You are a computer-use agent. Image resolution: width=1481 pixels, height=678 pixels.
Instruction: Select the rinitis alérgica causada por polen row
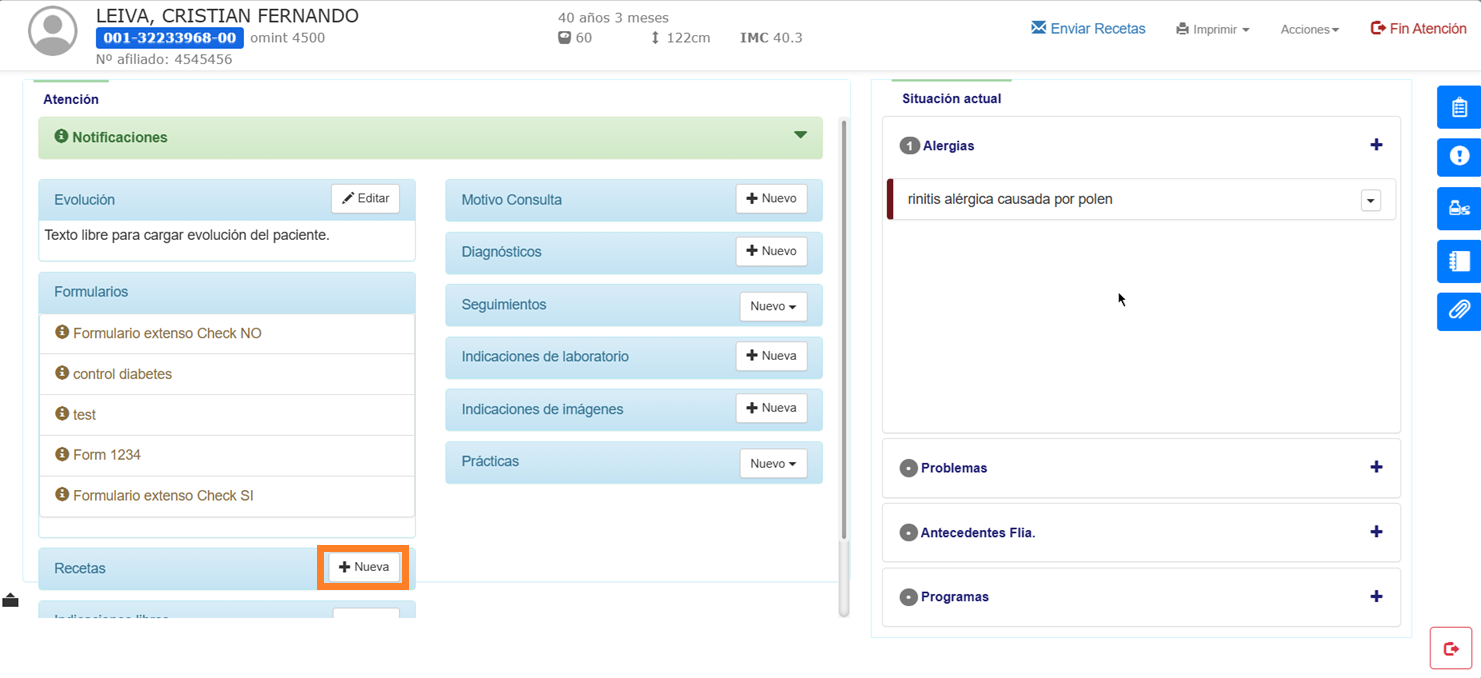click(1141, 199)
